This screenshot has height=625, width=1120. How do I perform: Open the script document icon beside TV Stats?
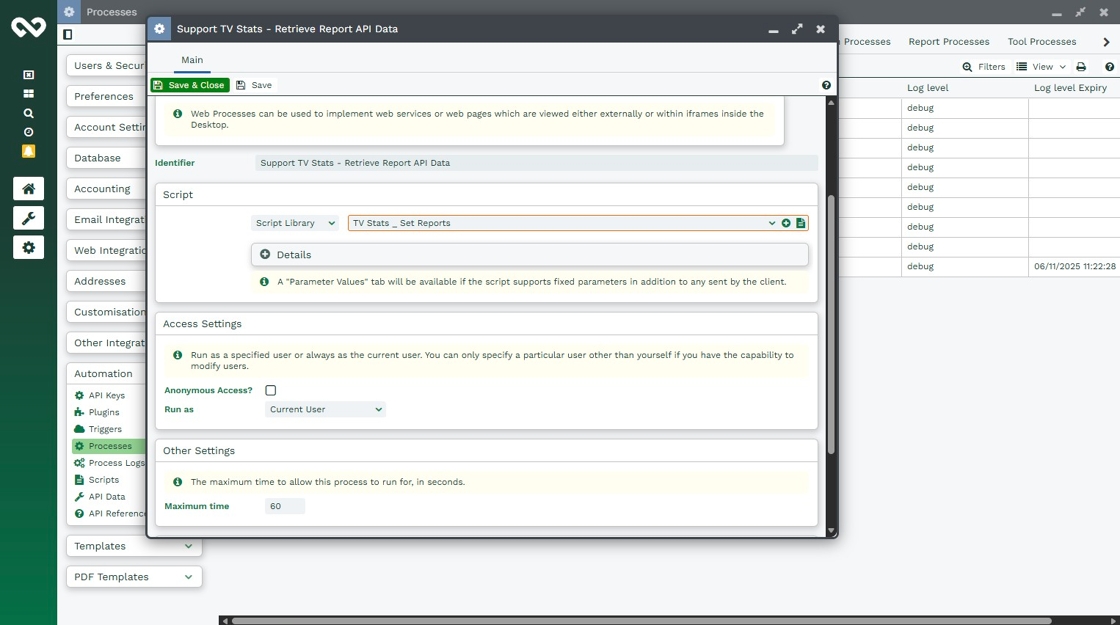pos(801,223)
